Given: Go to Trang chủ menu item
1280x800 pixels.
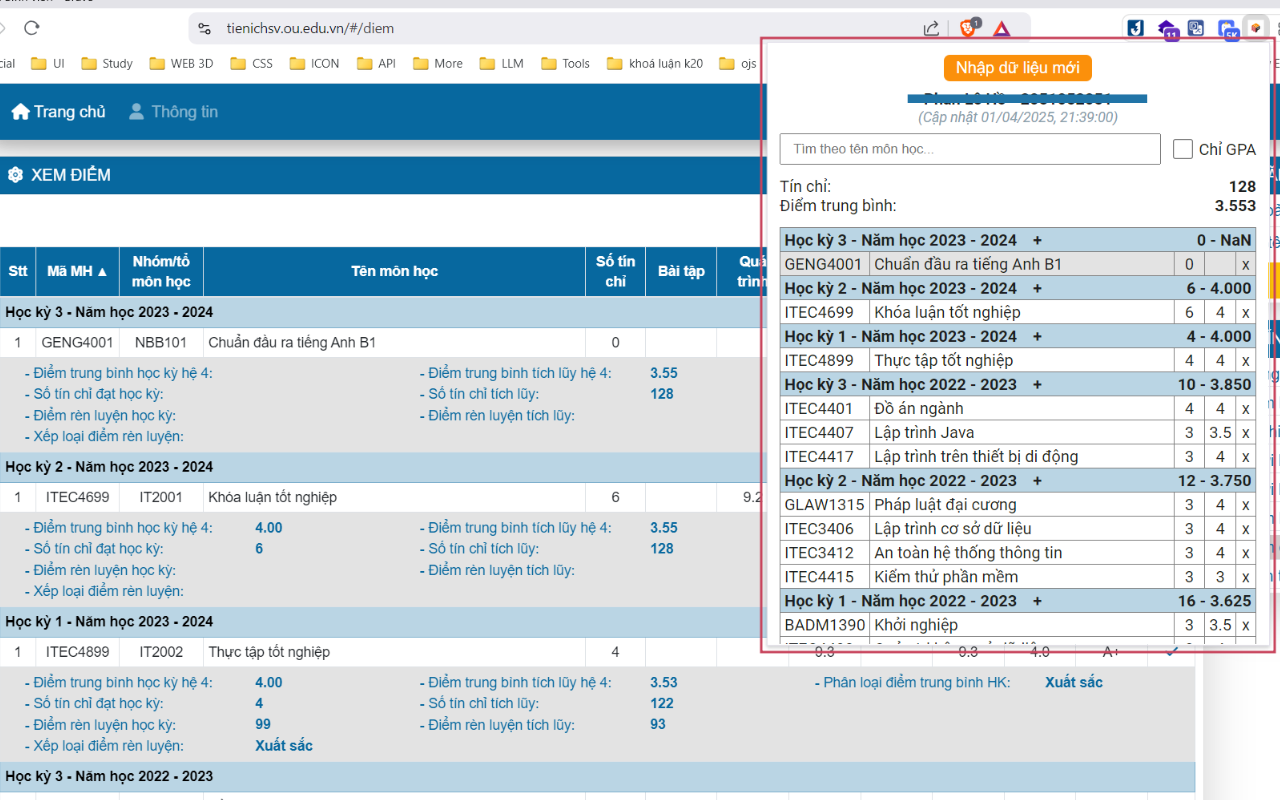Looking at the screenshot, I should (x=58, y=112).
